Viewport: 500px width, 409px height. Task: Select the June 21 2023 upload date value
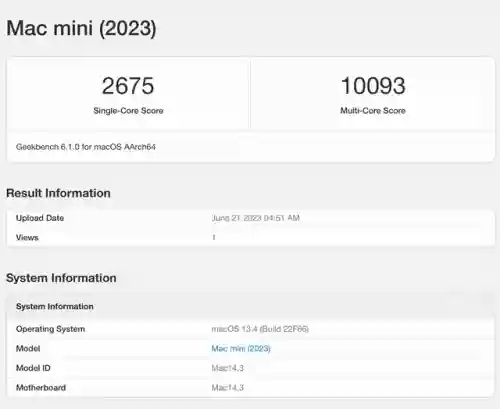[x=256, y=218]
